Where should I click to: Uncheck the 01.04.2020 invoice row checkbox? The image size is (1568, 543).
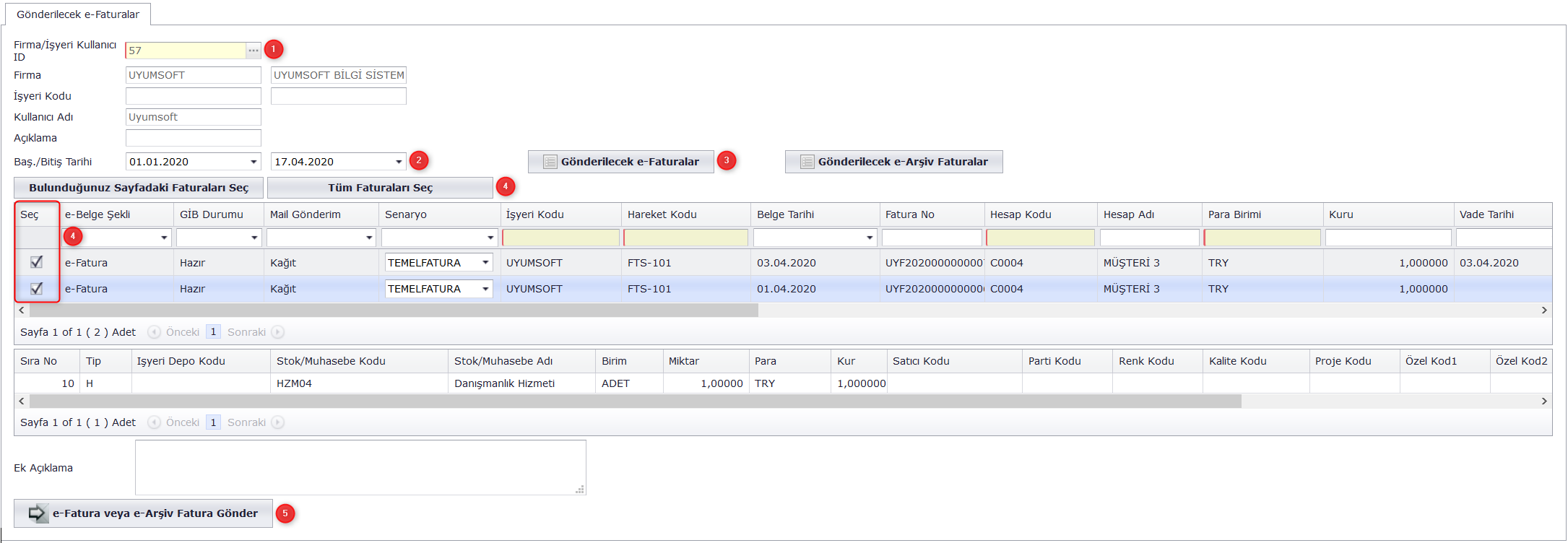point(37,289)
